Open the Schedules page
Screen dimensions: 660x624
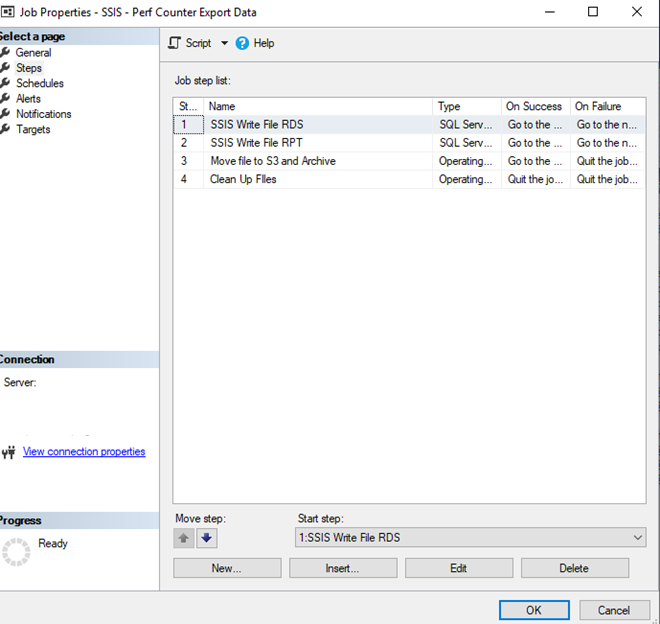click(x=40, y=83)
